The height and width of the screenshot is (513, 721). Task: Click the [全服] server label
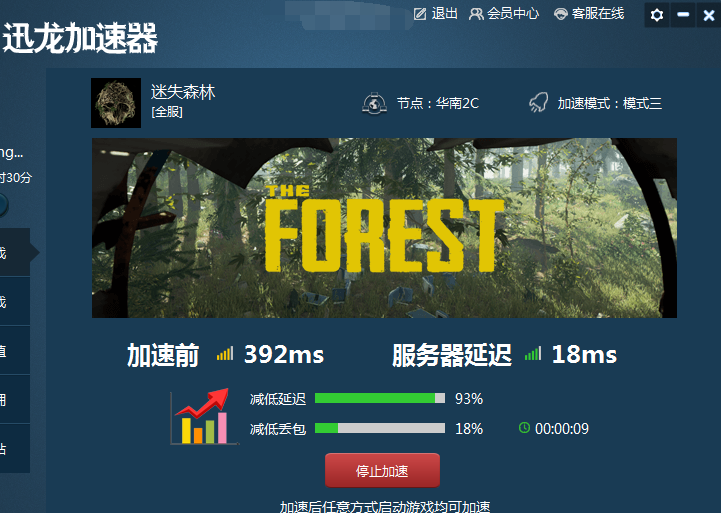coord(167,112)
